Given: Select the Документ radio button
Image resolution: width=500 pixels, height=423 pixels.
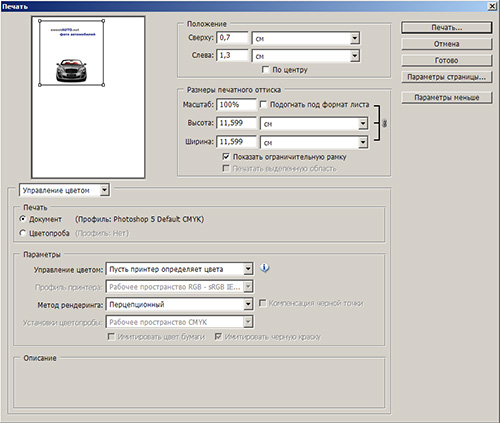Looking at the screenshot, I should click(23, 219).
